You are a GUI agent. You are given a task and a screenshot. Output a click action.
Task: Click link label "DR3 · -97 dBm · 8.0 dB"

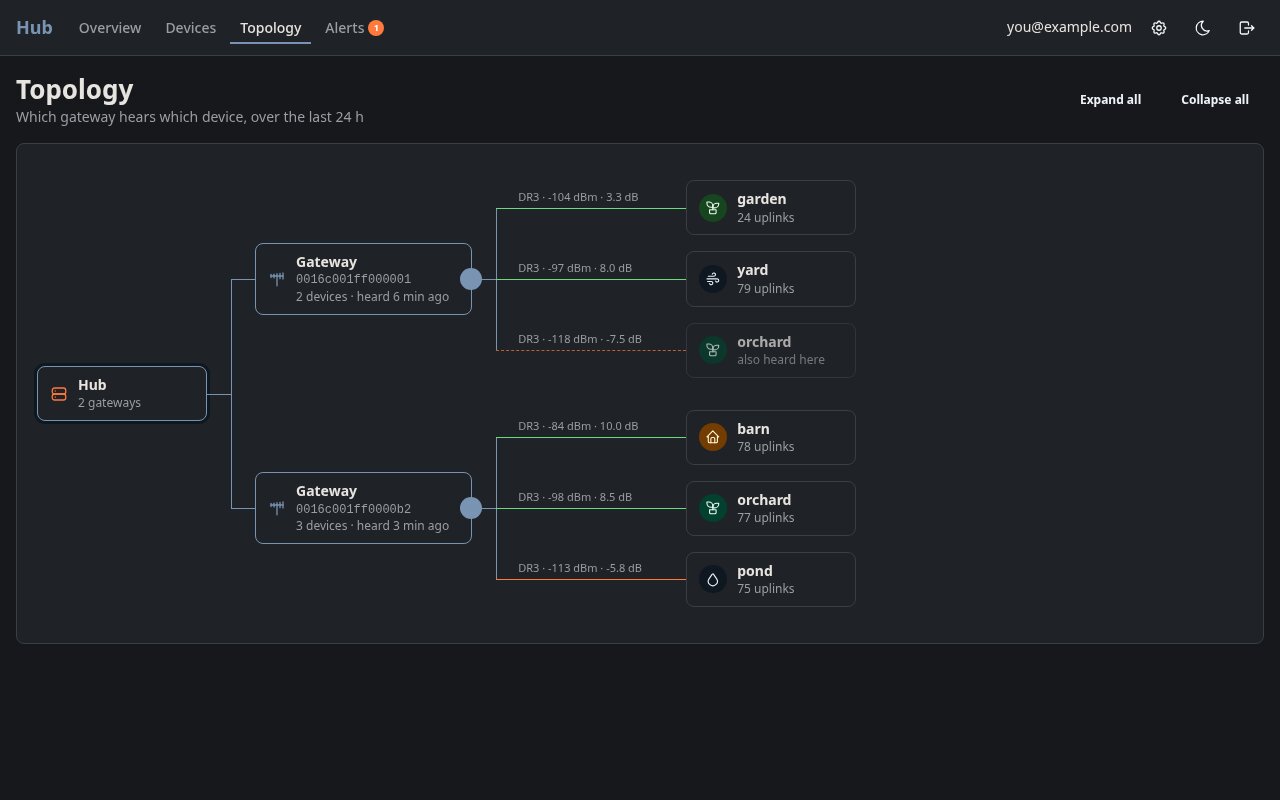coord(575,268)
